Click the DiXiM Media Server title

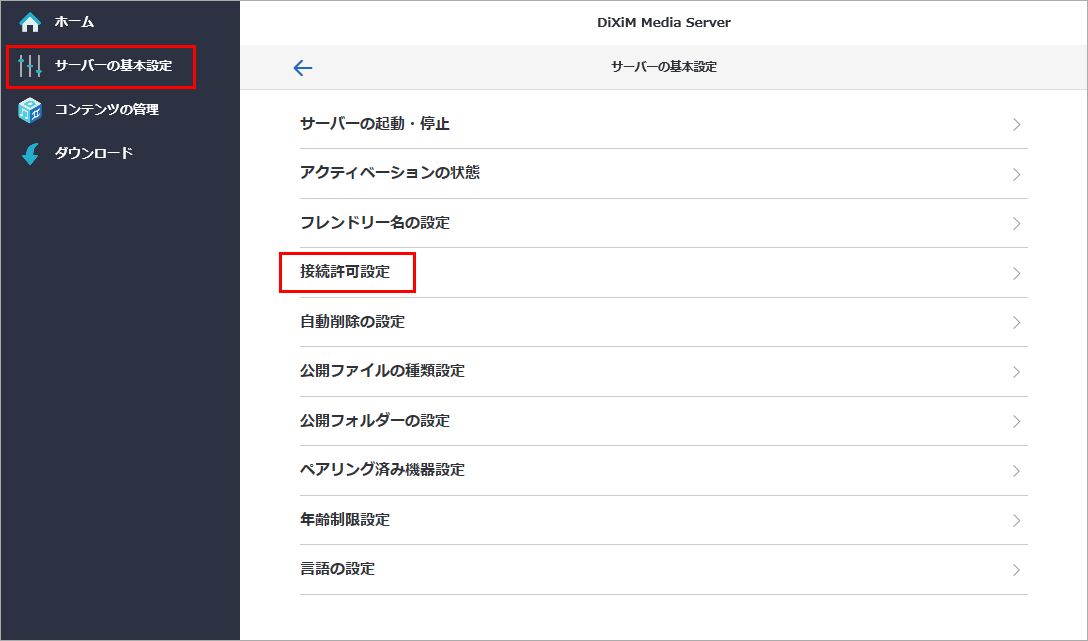[x=664, y=22]
